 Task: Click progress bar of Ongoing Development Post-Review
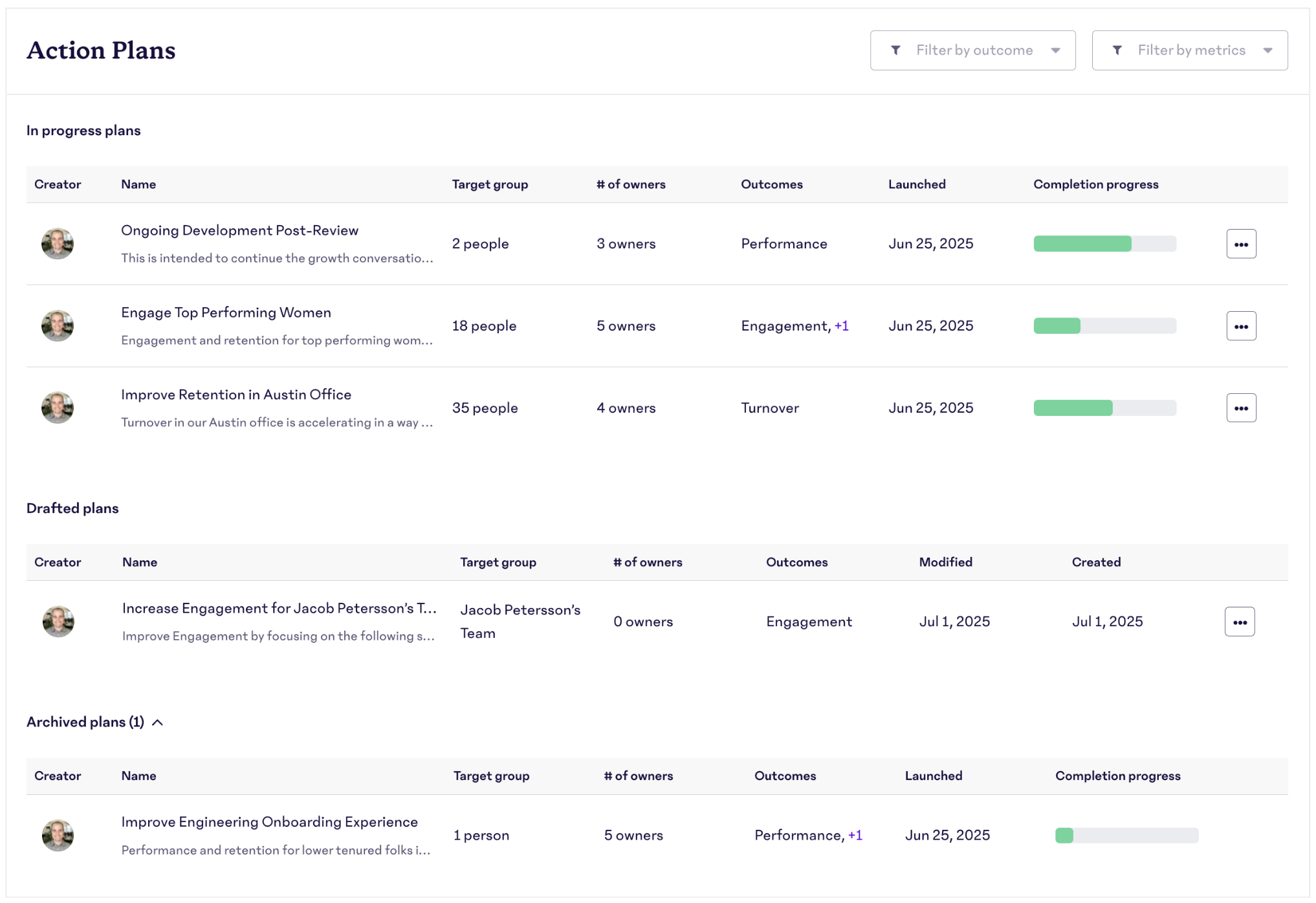(1105, 244)
